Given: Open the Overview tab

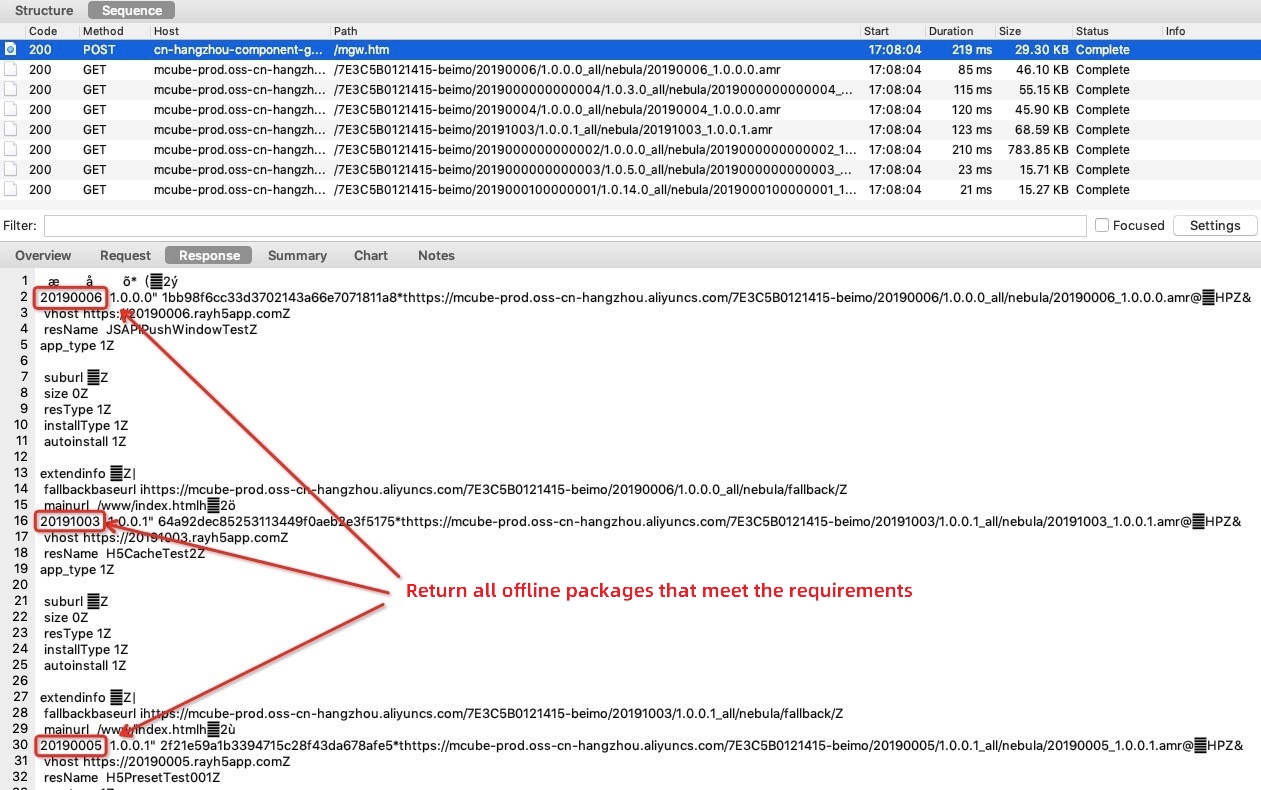Looking at the screenshot, I should coord(43,255).
